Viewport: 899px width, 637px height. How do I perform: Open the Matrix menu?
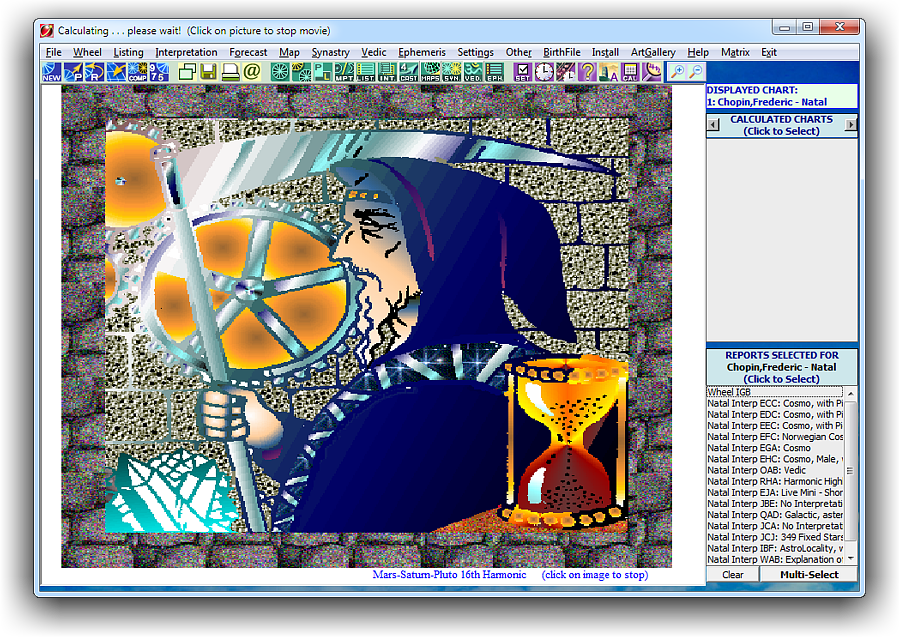point(735,52)
